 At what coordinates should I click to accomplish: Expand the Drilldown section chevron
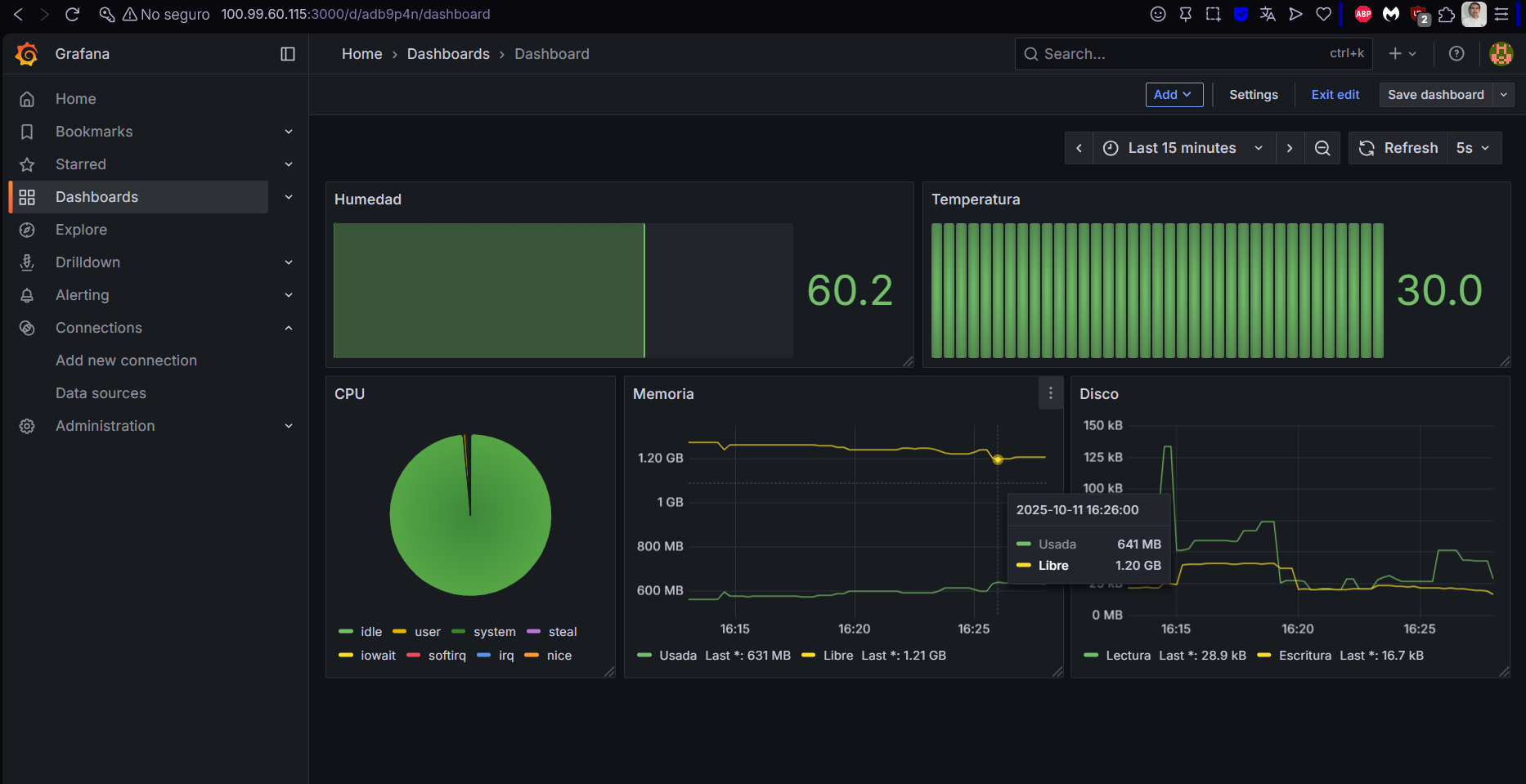(289, 262)
